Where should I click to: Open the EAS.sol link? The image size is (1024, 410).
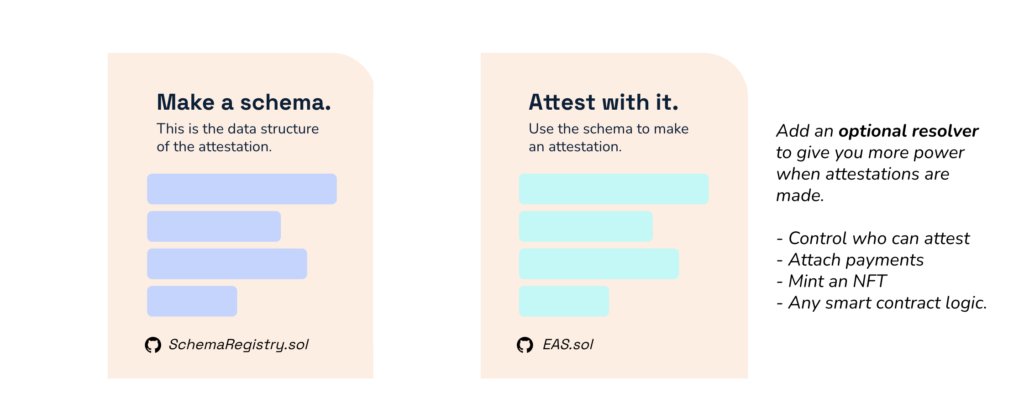pyautogui.click(x=568, y=345)
